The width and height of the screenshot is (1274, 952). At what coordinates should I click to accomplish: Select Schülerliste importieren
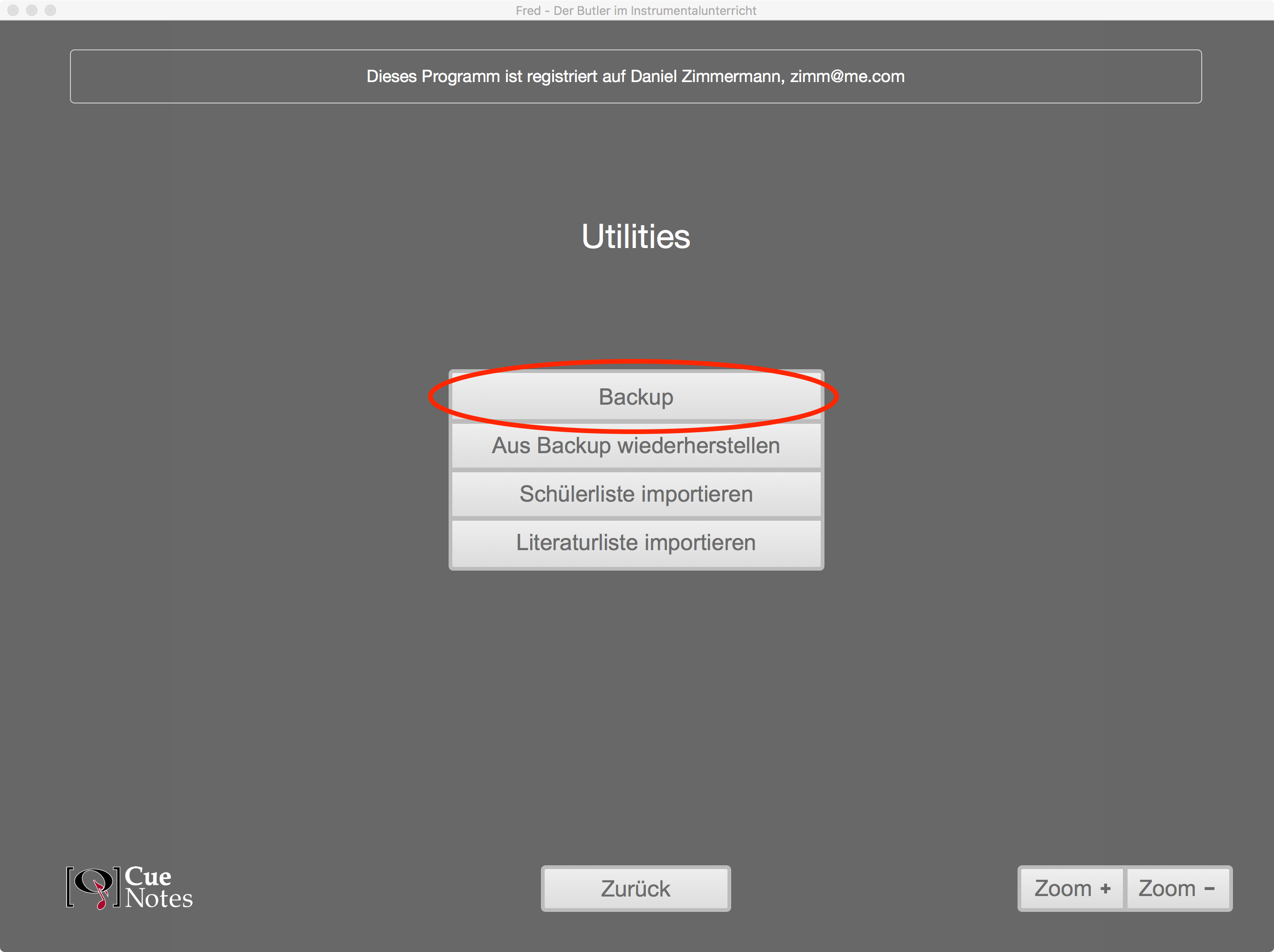[x=635, y=494]
